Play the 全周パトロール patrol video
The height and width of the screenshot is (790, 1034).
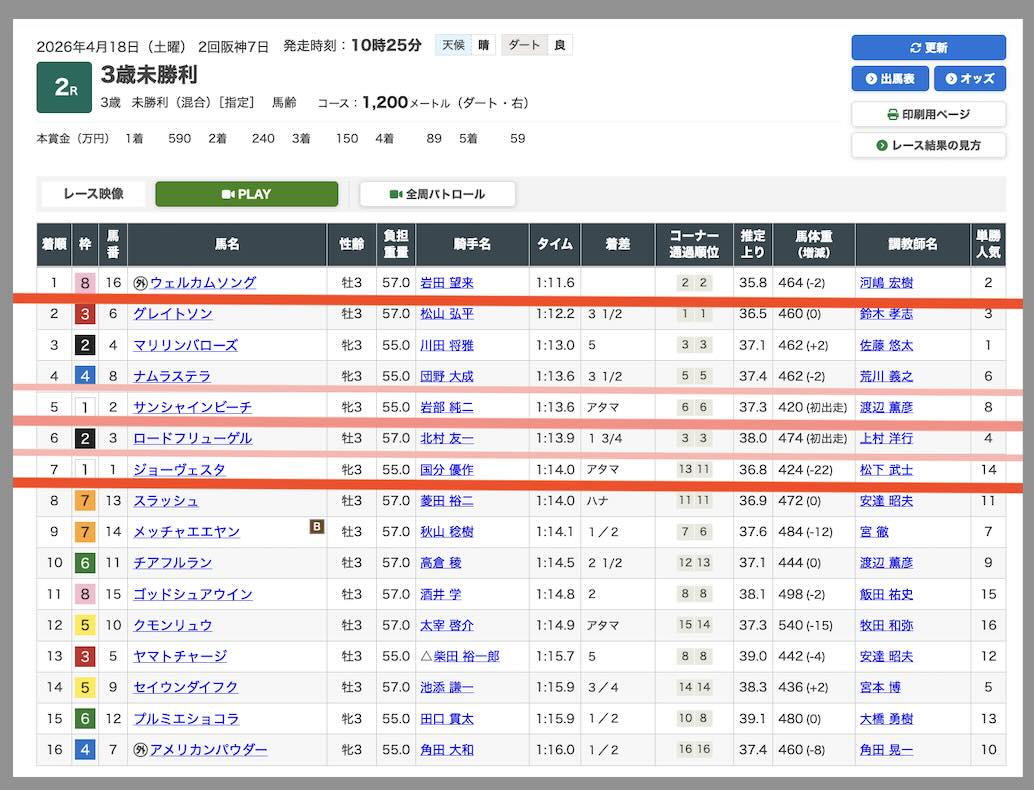click(437, 194)
